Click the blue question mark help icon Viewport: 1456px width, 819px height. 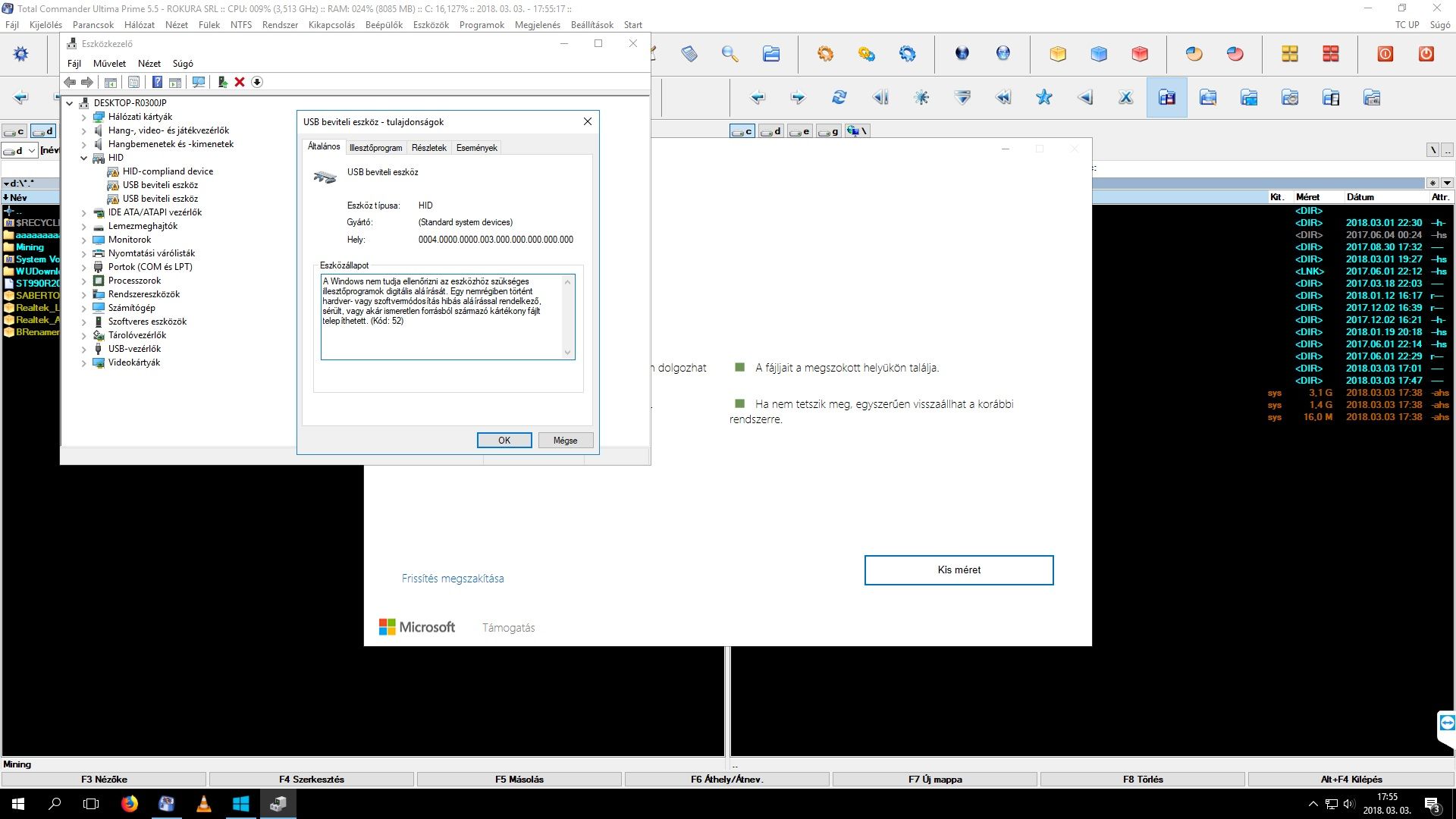157,82
